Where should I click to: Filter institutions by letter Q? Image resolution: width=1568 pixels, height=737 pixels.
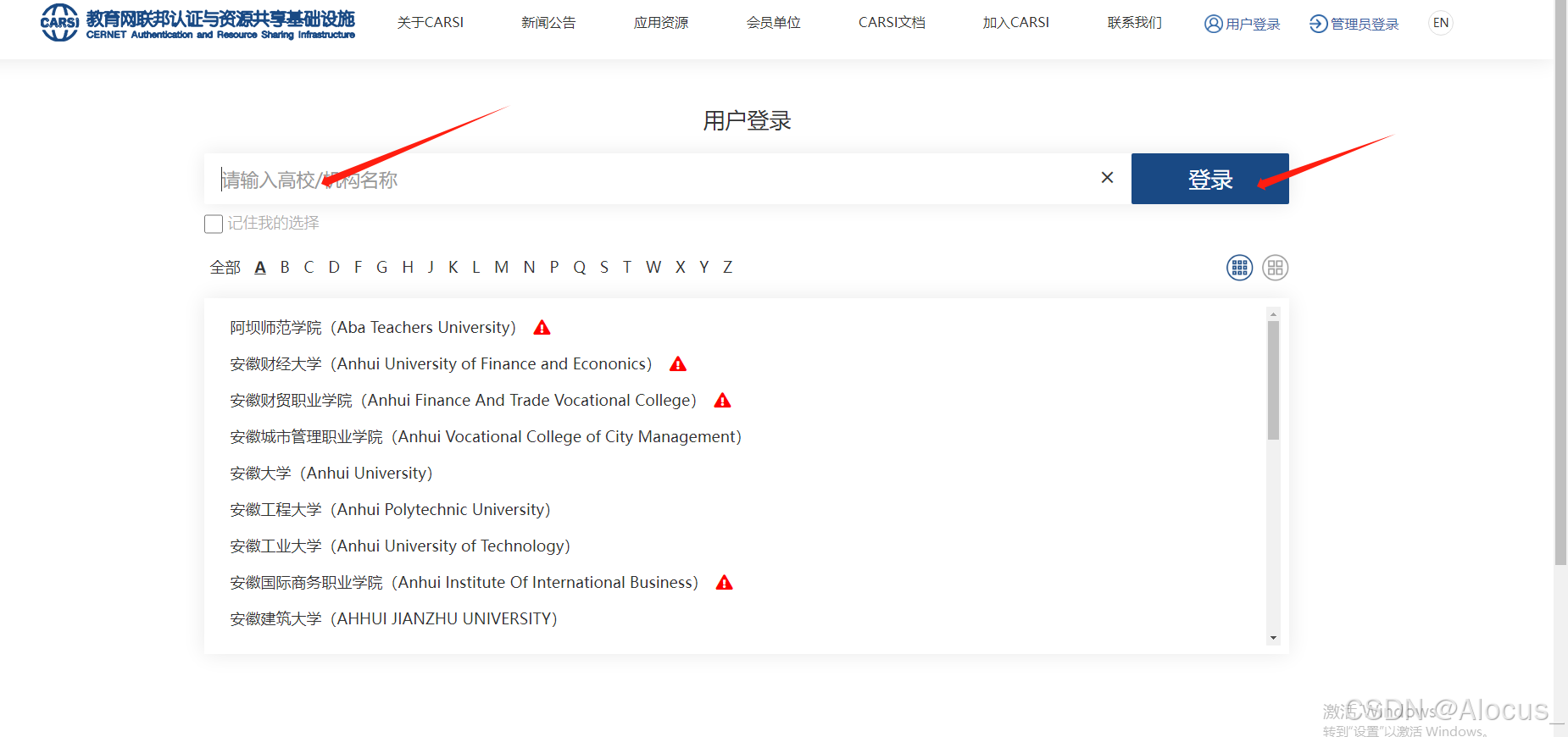(580, 268)
